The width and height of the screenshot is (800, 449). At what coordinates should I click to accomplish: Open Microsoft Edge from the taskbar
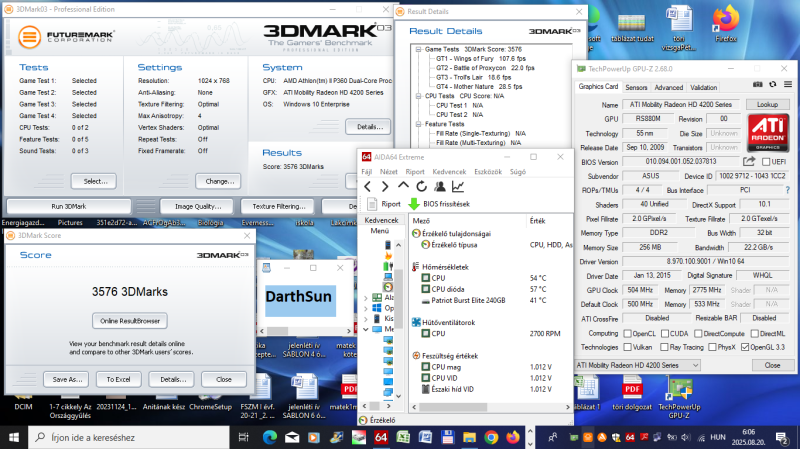coord(270,437)
